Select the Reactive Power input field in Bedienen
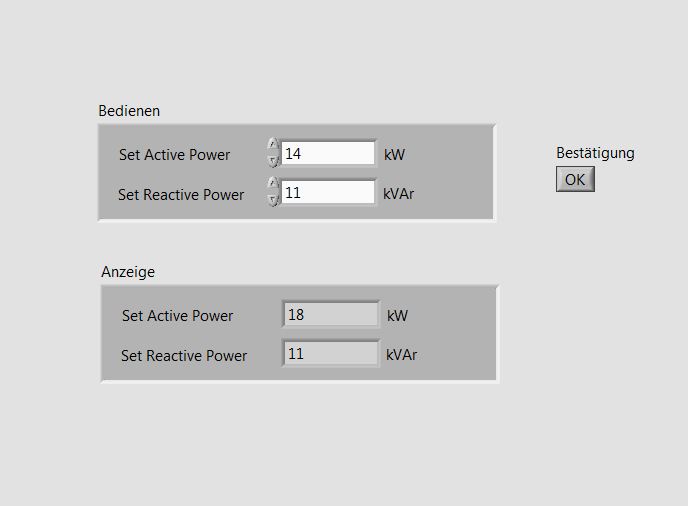 [x=328, y=192]
